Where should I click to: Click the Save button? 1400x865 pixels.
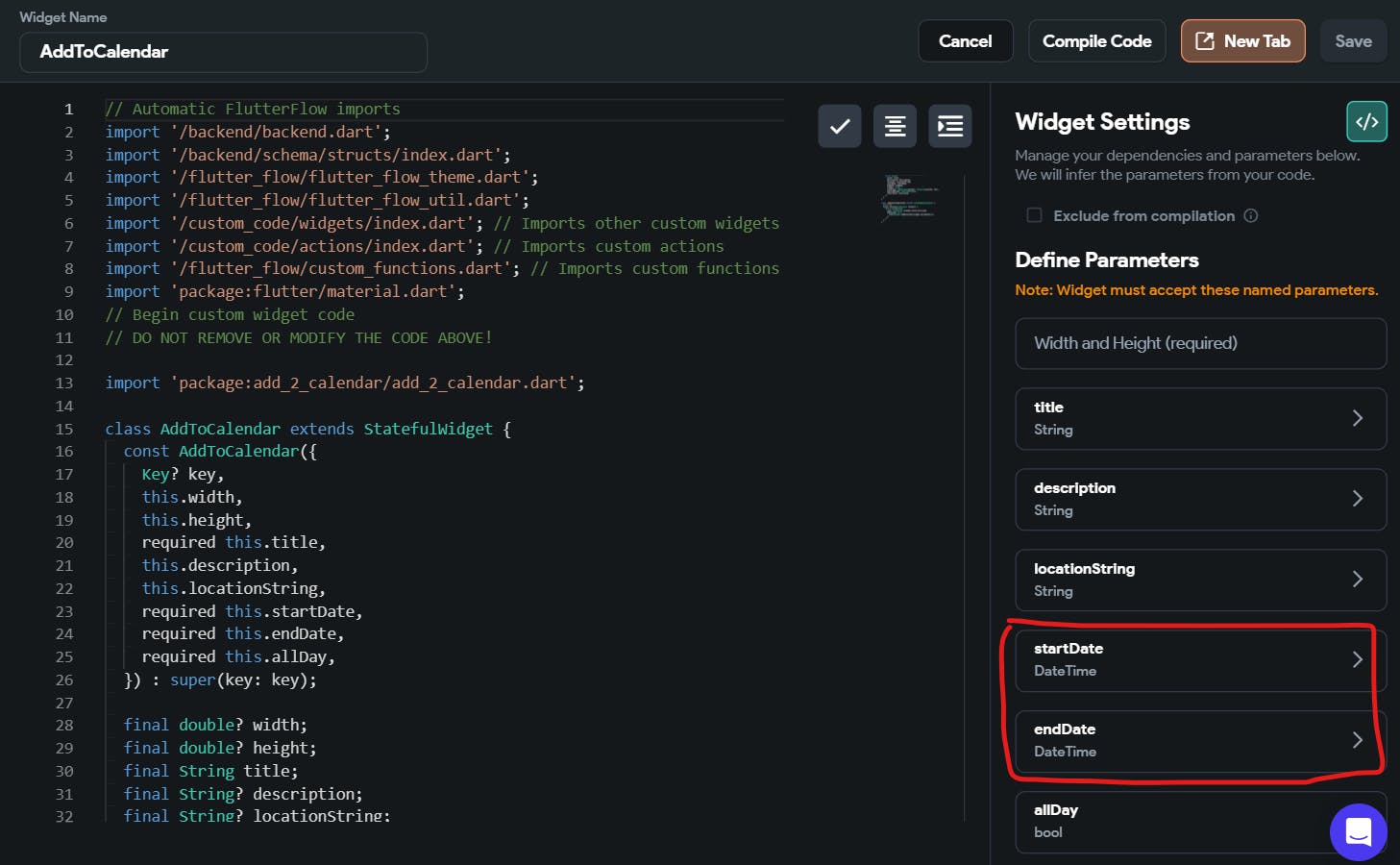coord(1352,41)
